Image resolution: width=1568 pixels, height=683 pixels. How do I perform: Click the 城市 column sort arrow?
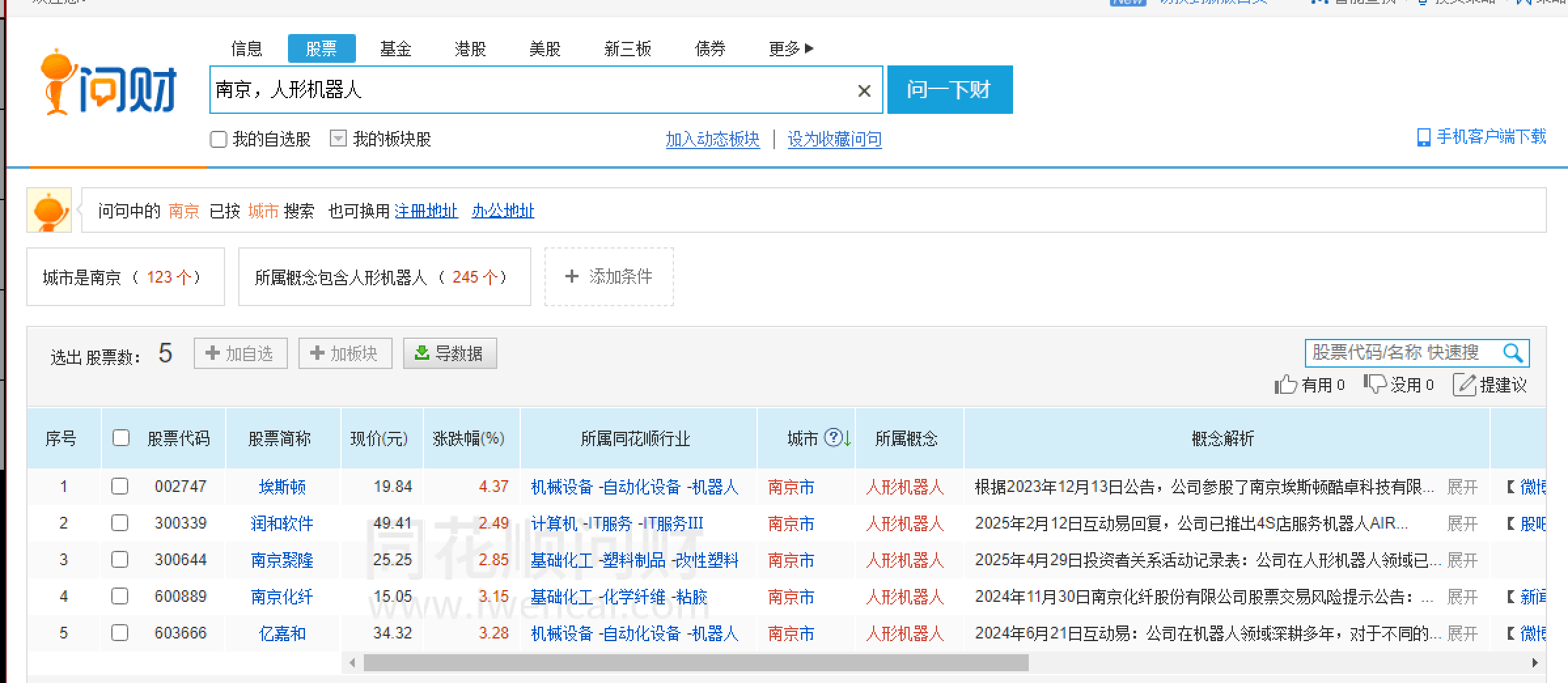(x=847, y=438)
